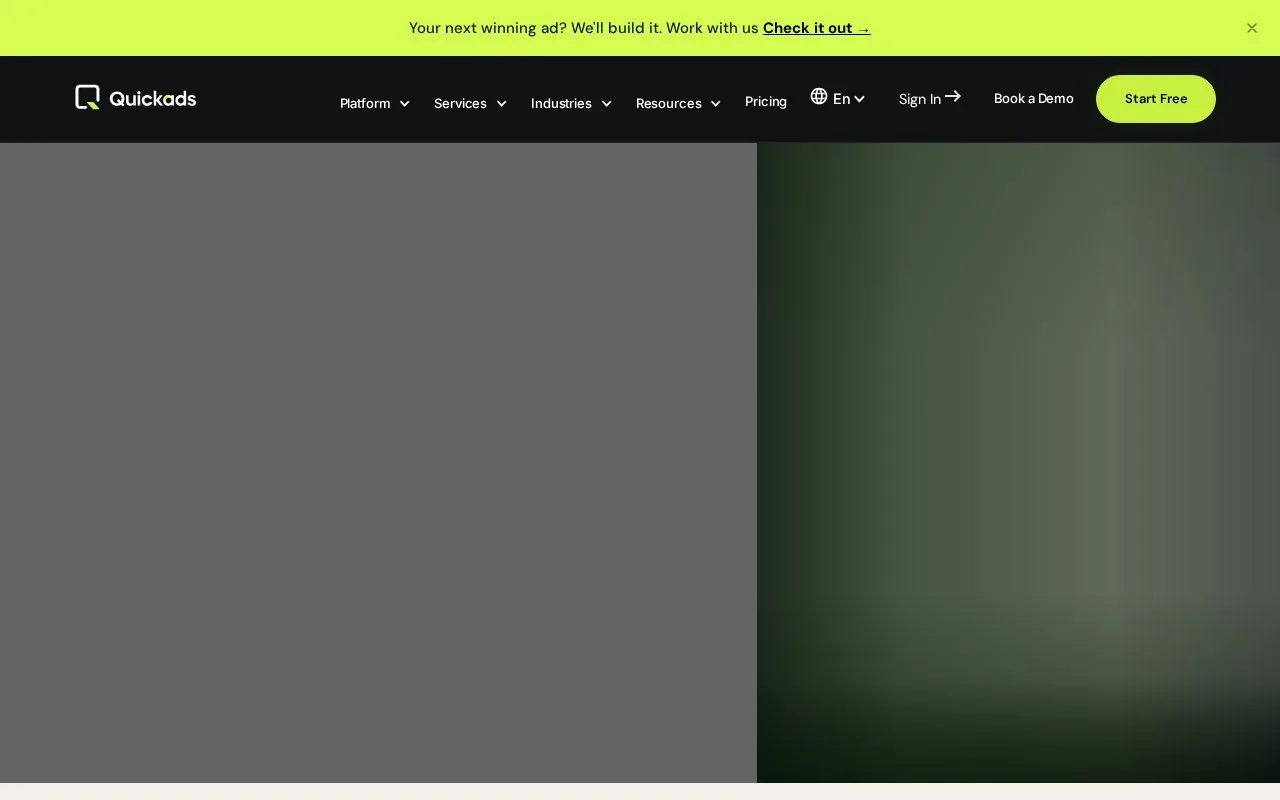This screenshot has width=1280, height=800.
Task: Click the green blurred hero image
Action: 1018,462
